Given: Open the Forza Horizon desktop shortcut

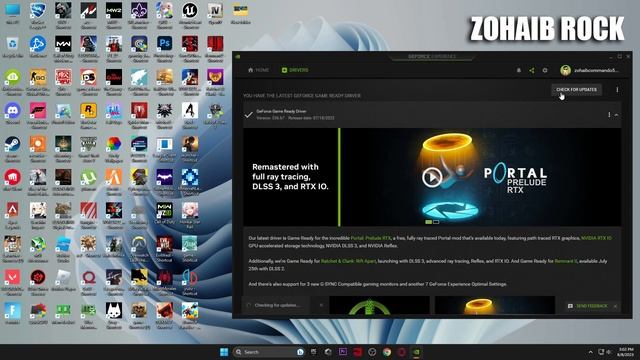Looking at the screenshot, I should tap(38, 115).
